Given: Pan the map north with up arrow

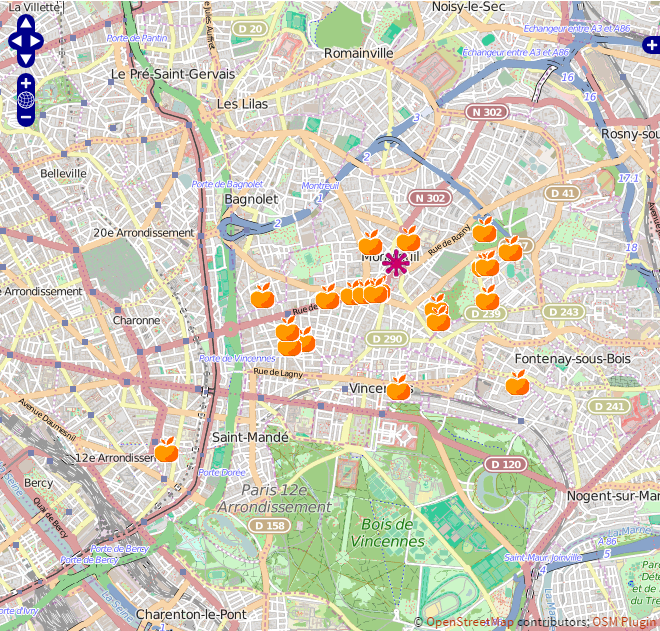Looking at the screenshot, I should pos(26,26).
